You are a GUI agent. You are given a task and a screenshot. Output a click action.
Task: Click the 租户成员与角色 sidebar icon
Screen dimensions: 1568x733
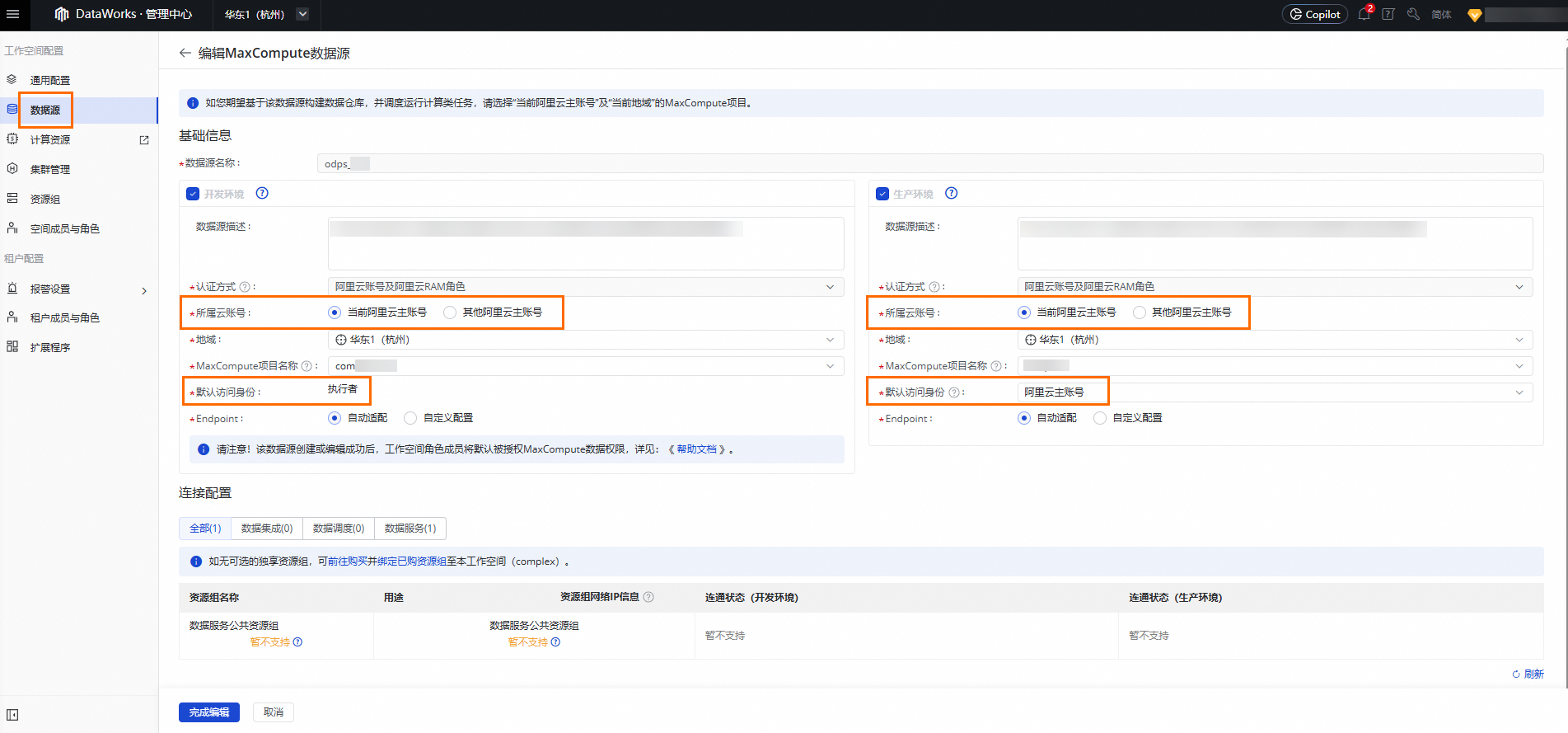pyautogui.click(x=12, y=317)
